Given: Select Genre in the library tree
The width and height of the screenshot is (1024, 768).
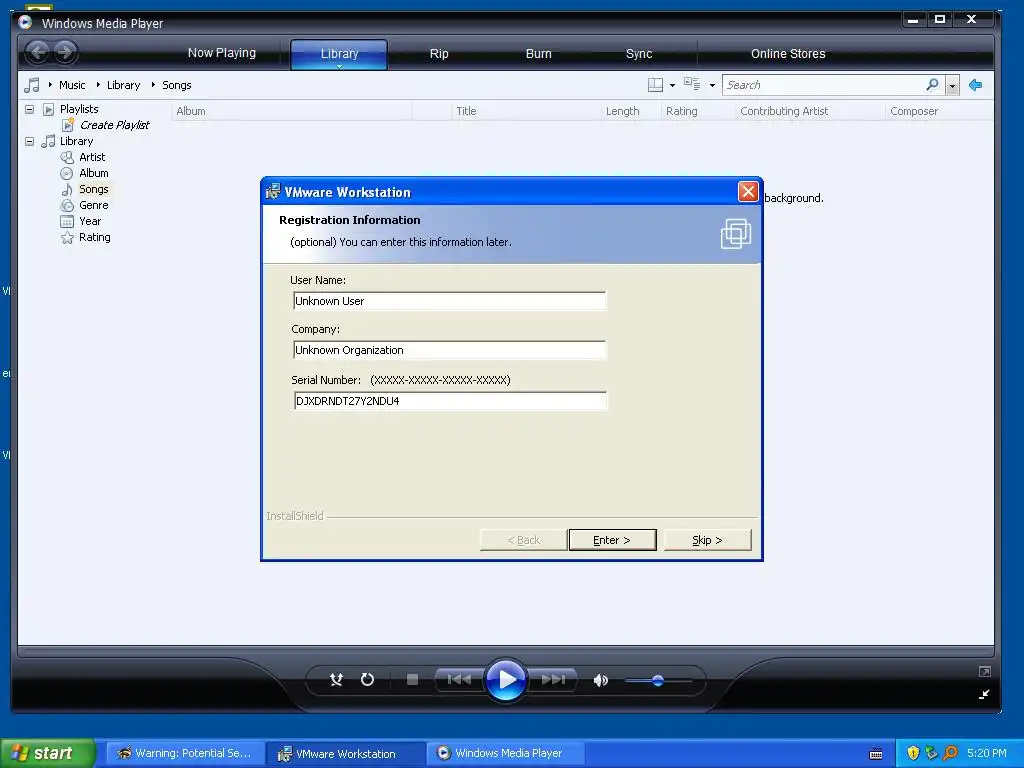Looking at the screenshot, I should point(93,205).
